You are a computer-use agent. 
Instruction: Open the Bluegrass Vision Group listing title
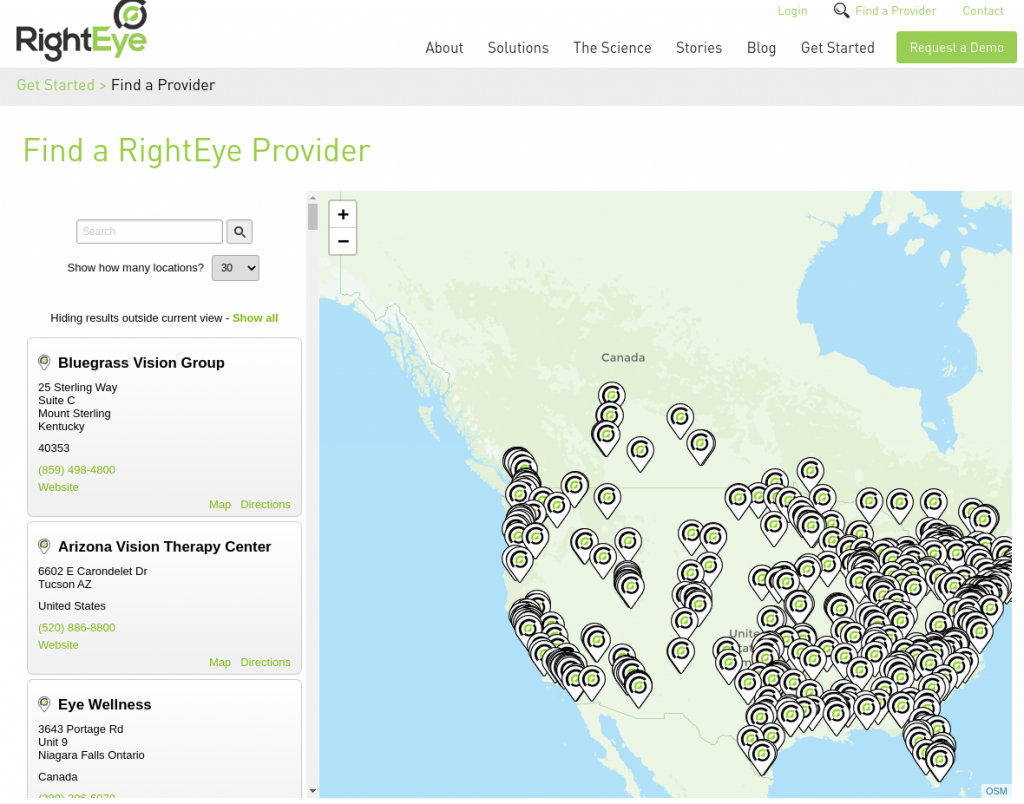pyautogui.click(x=141, y=362)
